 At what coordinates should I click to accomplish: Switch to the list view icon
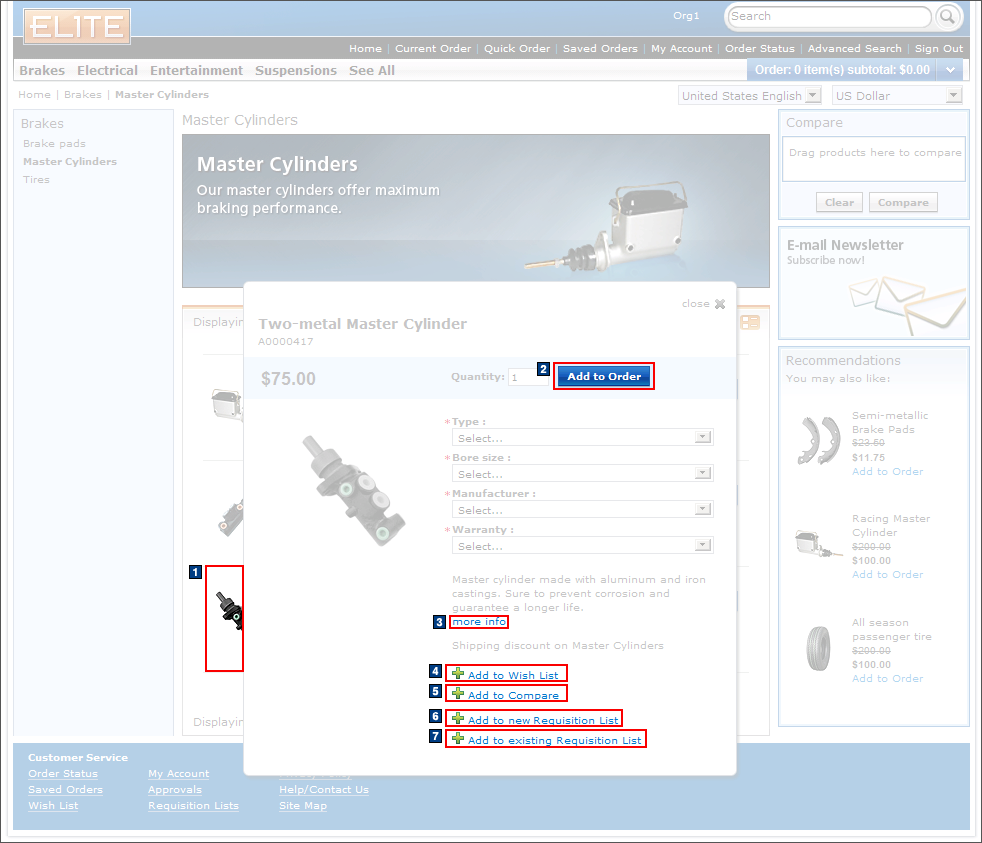pos(750,323)
